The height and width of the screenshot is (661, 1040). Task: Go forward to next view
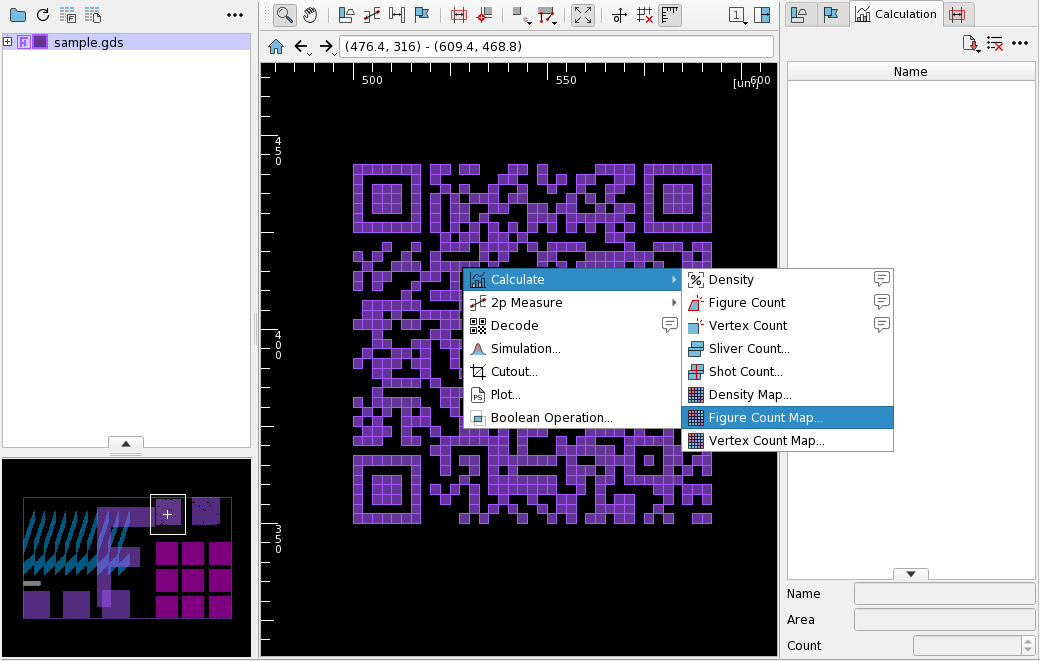pos(326,46)
